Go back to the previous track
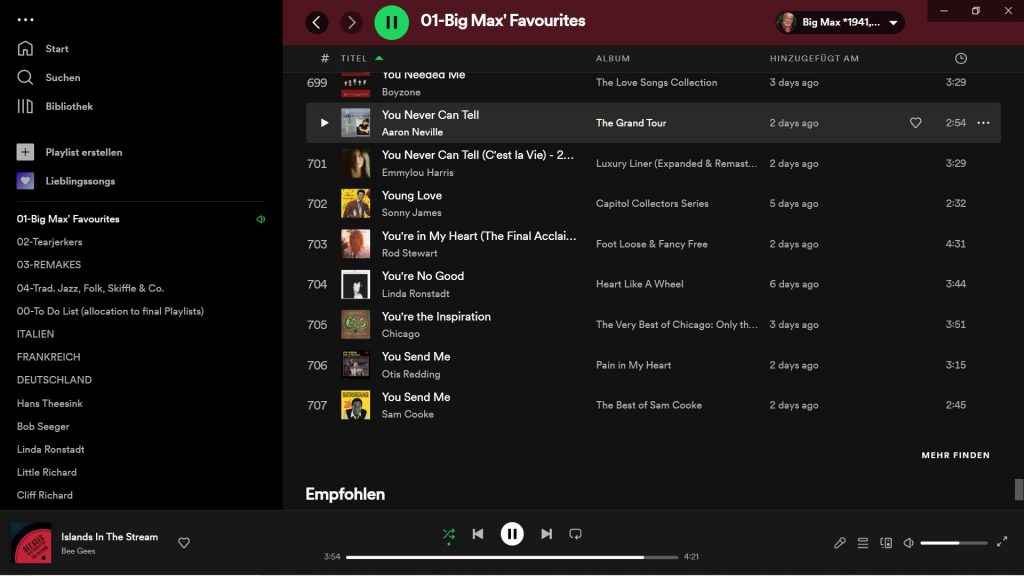 (478, 534)
